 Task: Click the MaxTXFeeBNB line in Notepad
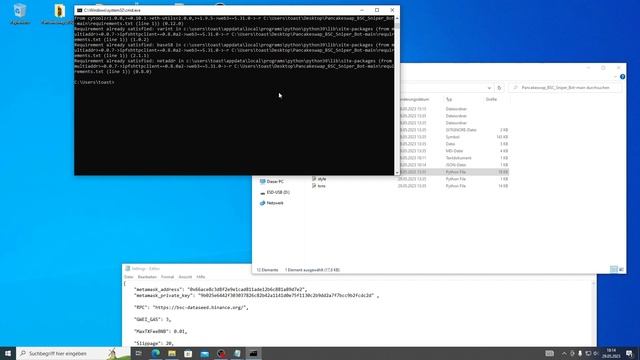click(x=160, y=331)
